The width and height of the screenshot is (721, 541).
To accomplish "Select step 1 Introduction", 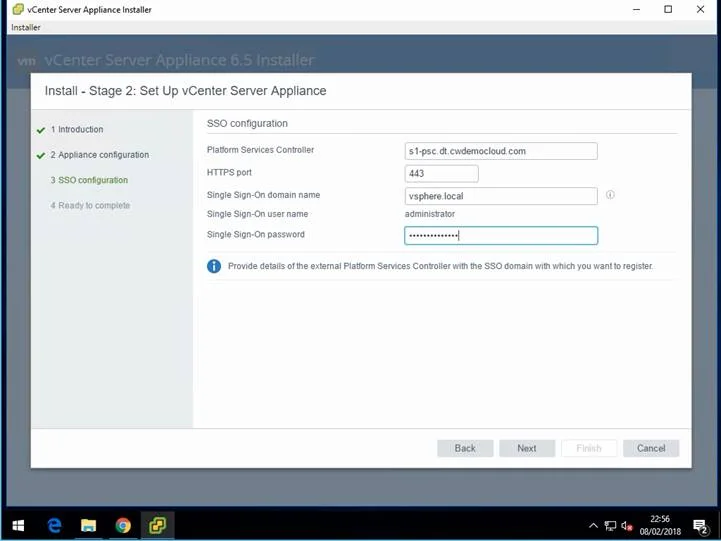I will pyautogui.click(x=77, y=130).
